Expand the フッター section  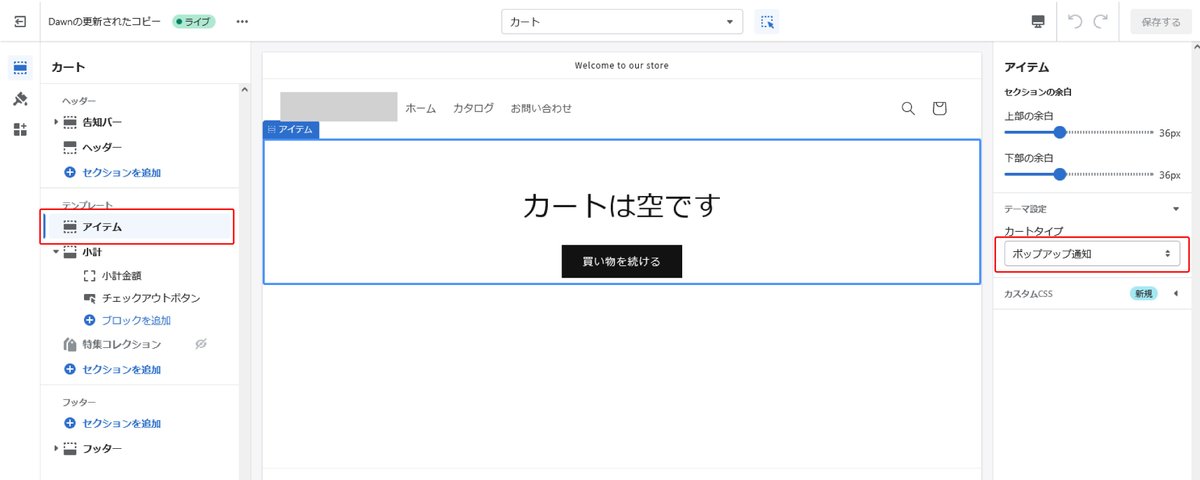coord(56,448)
